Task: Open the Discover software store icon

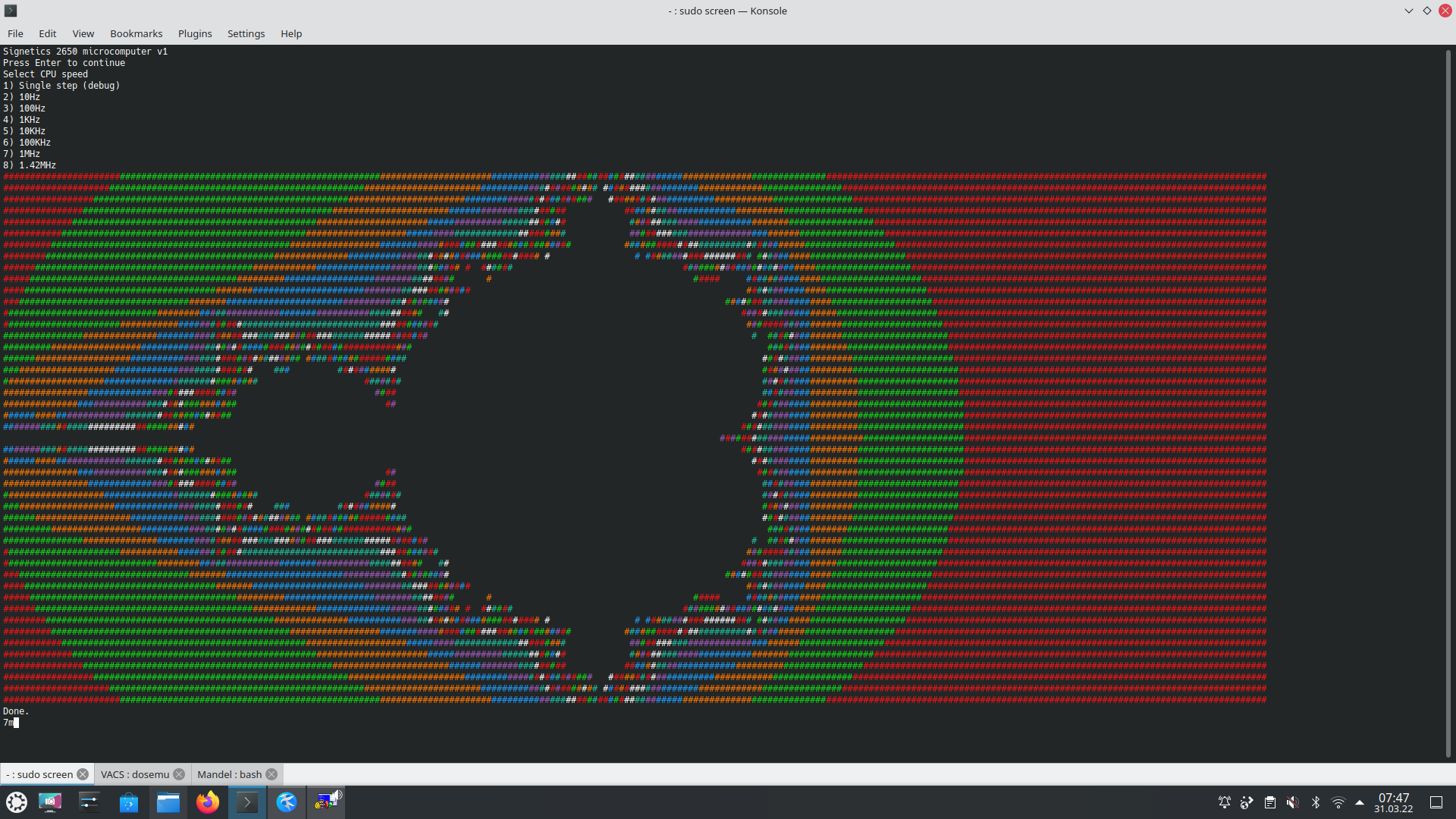Action: click(129, 802)
